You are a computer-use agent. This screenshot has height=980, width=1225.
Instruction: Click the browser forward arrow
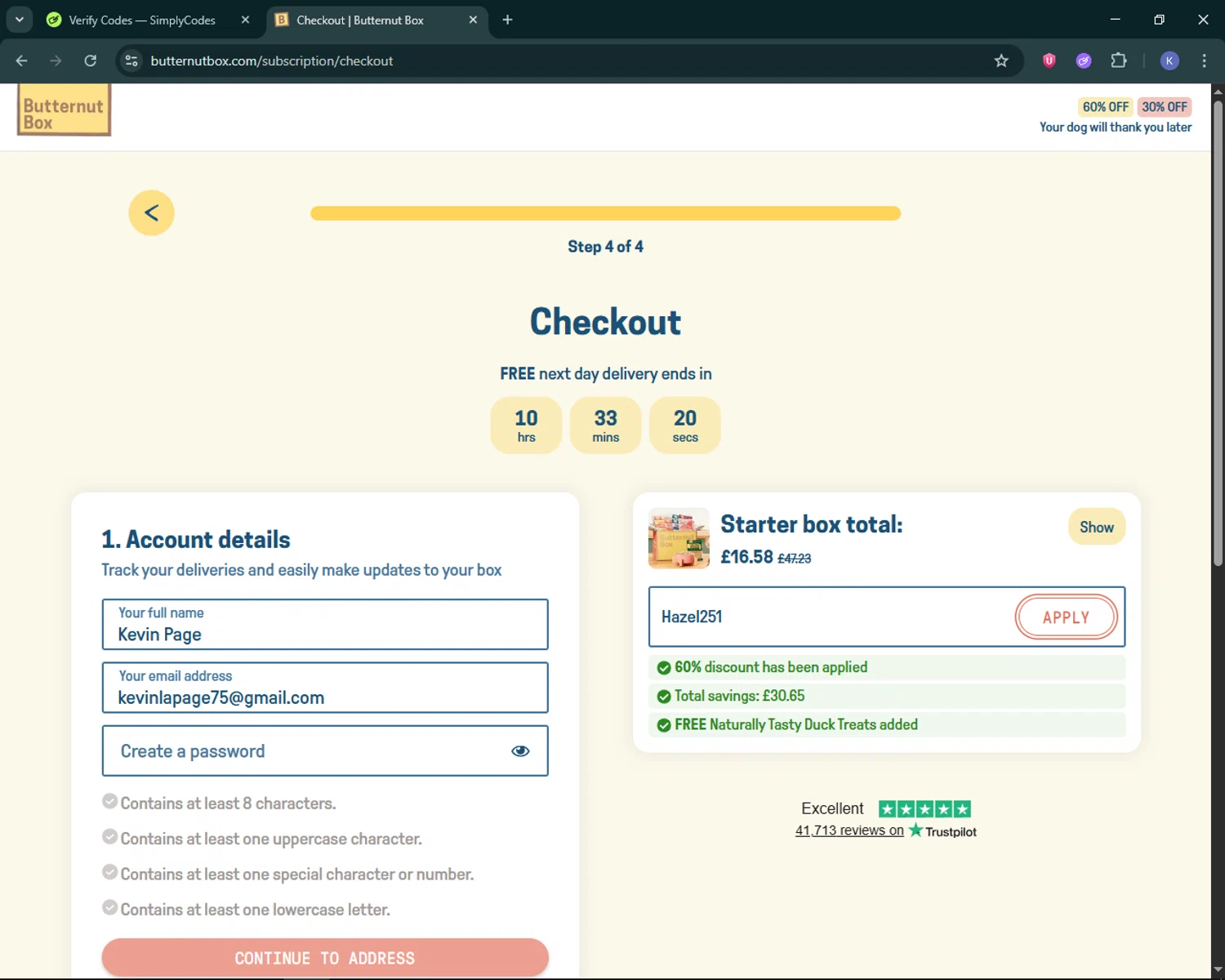coord(56,60)
